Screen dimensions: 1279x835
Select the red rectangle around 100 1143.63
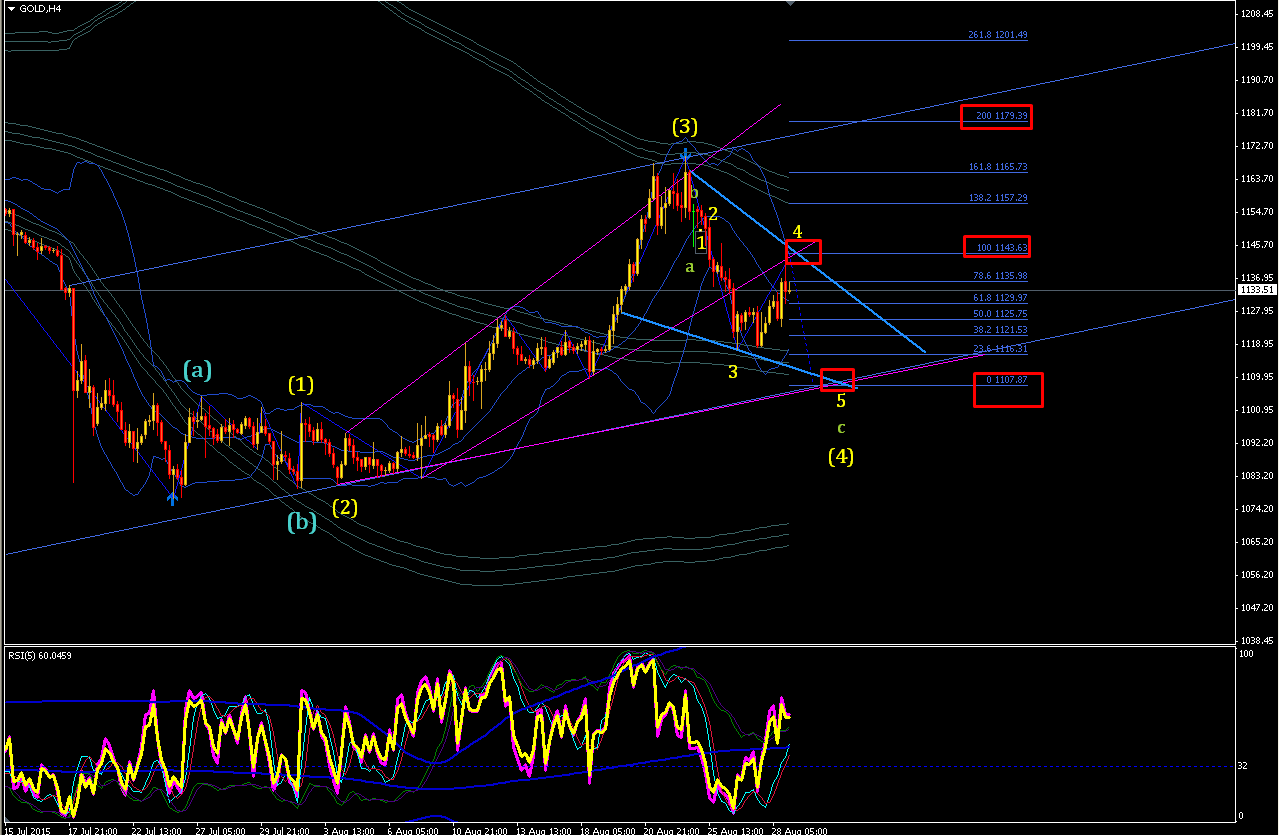[x=997, y=246]
